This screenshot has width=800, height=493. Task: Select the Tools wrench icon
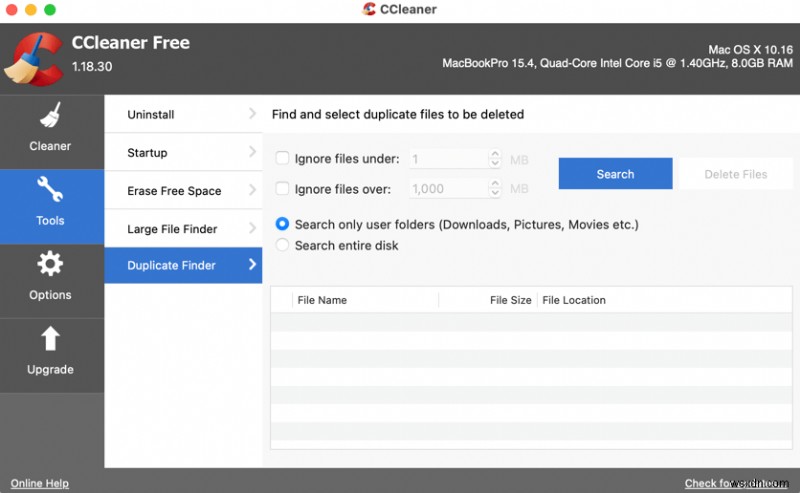coord(50,189)
